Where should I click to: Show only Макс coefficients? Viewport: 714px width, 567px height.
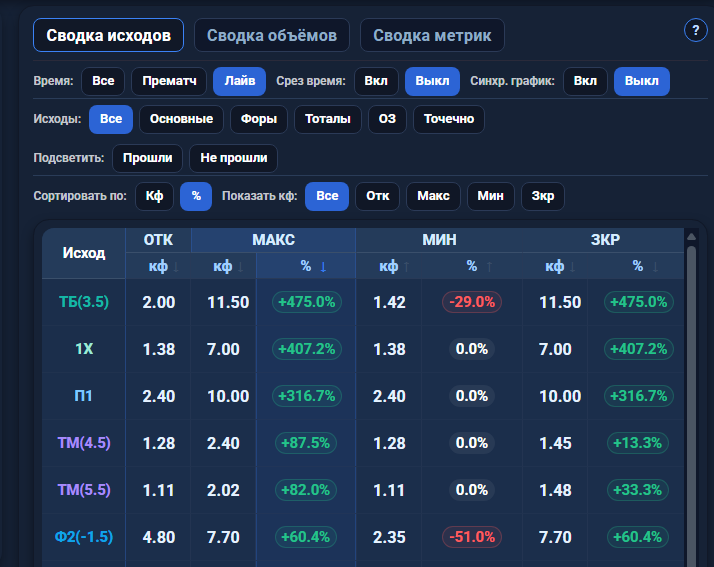[434, 196]
